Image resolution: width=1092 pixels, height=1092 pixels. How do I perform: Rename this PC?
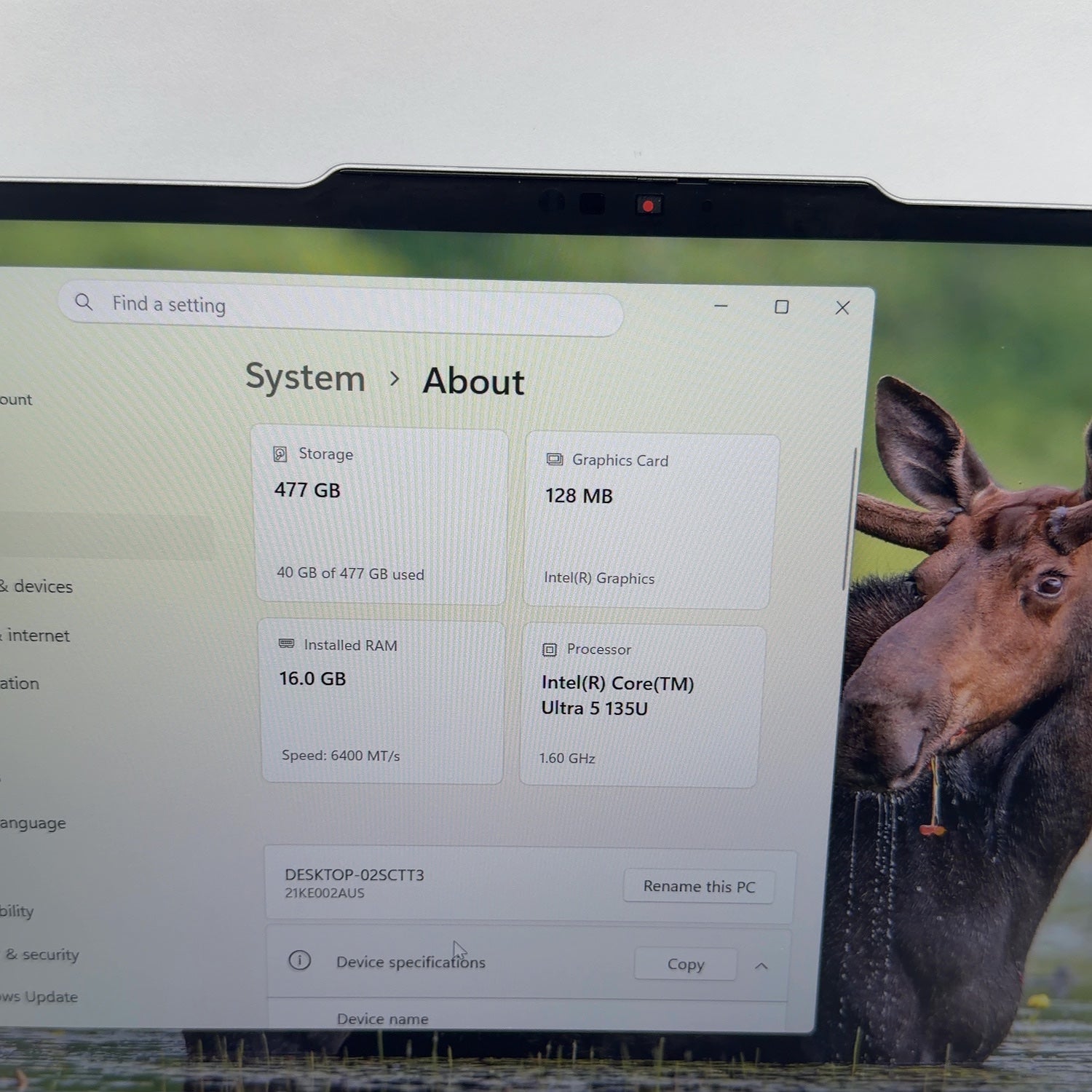(699, 887)
